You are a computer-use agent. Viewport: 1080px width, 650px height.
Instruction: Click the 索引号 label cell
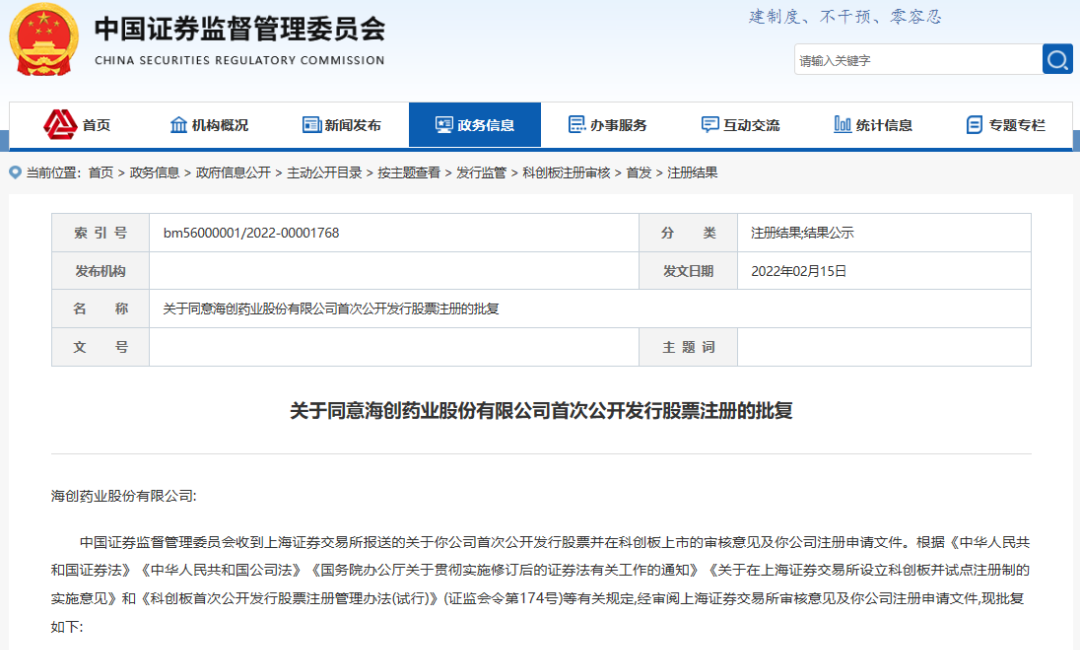click(101, 233)
